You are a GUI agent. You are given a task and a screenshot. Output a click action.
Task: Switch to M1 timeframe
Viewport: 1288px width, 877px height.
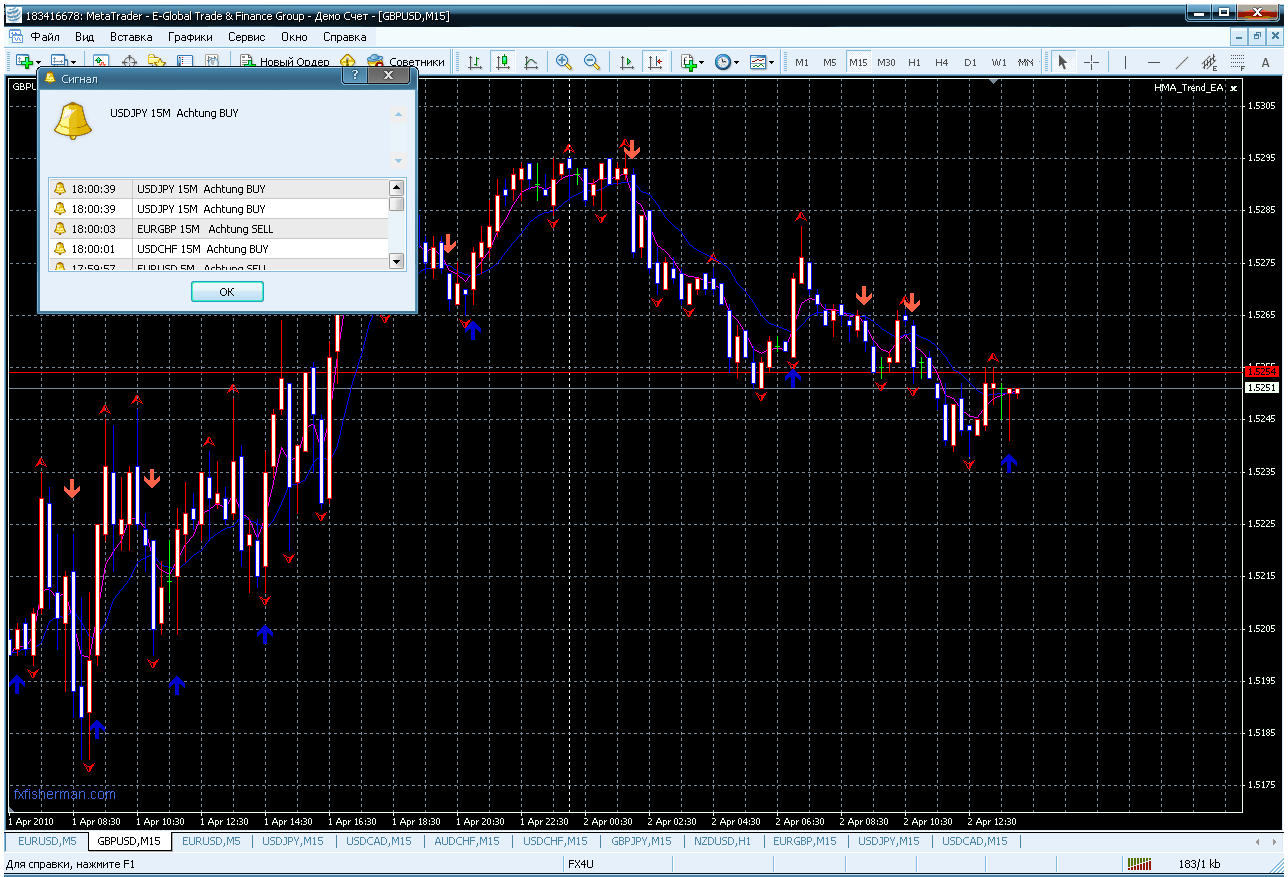point(802,62)
